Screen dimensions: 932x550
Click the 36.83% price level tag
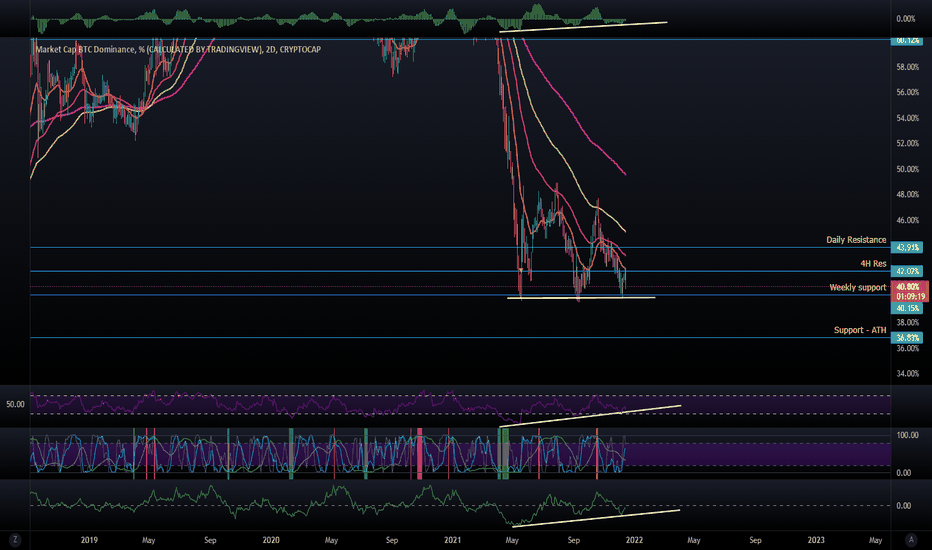tap(907, 338)
